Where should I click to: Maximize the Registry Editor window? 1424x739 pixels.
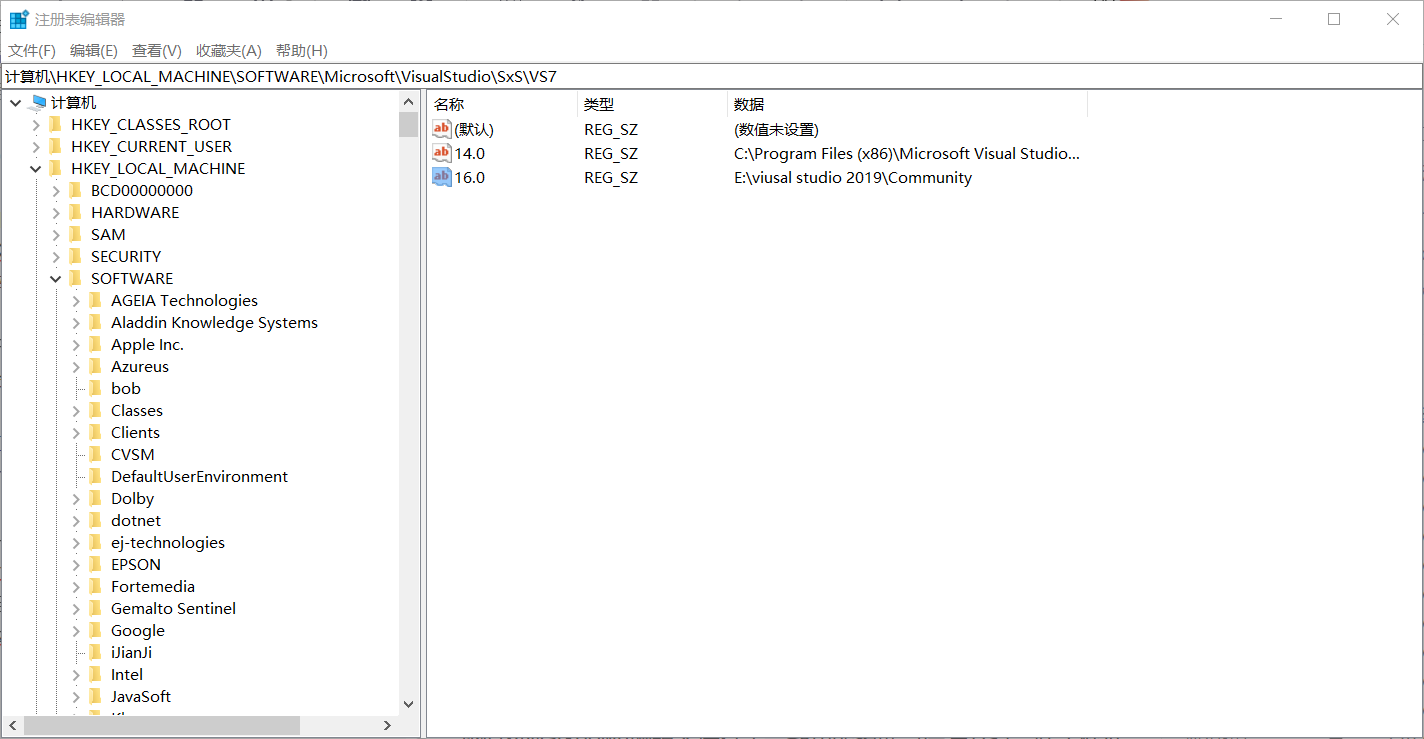point(1334,19)
